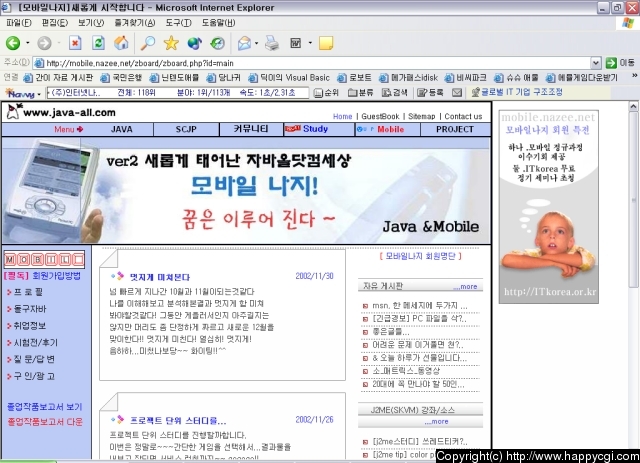
Task: Expand the address bar URL dropdown
Action: [x=596, y=63]
